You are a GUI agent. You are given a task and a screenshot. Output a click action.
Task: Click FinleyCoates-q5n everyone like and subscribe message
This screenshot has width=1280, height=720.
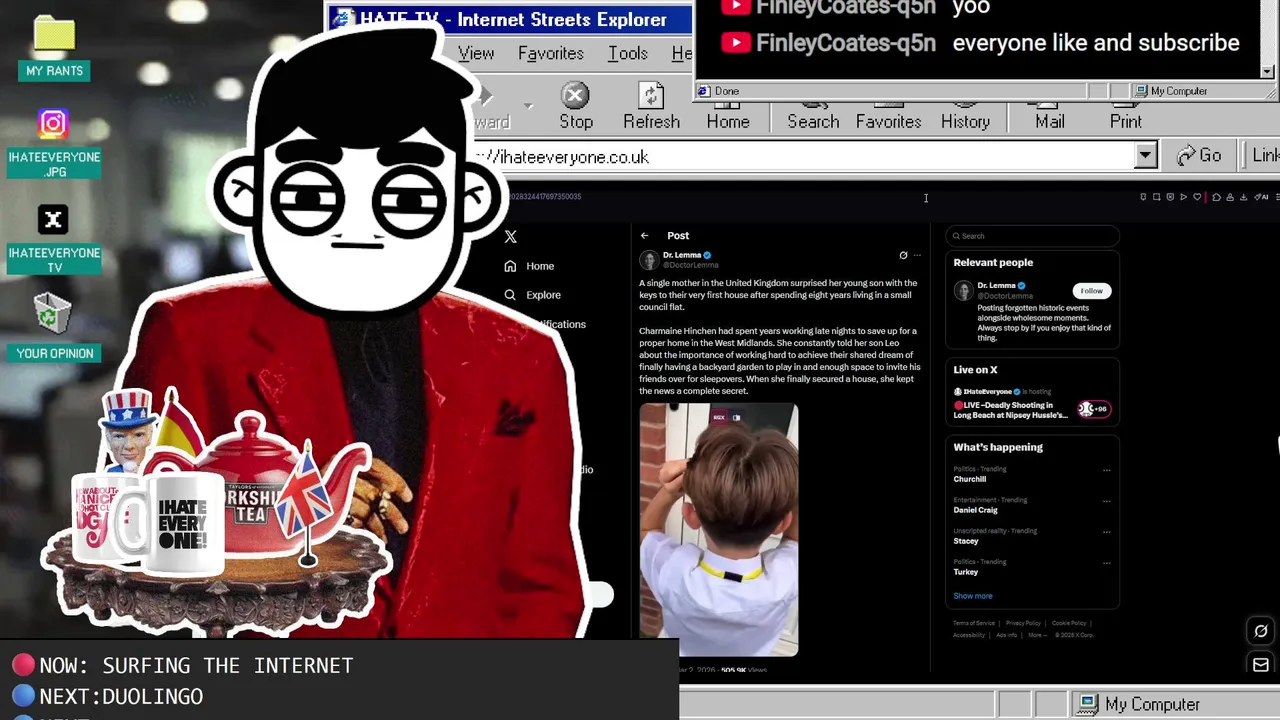pos(980,43)
